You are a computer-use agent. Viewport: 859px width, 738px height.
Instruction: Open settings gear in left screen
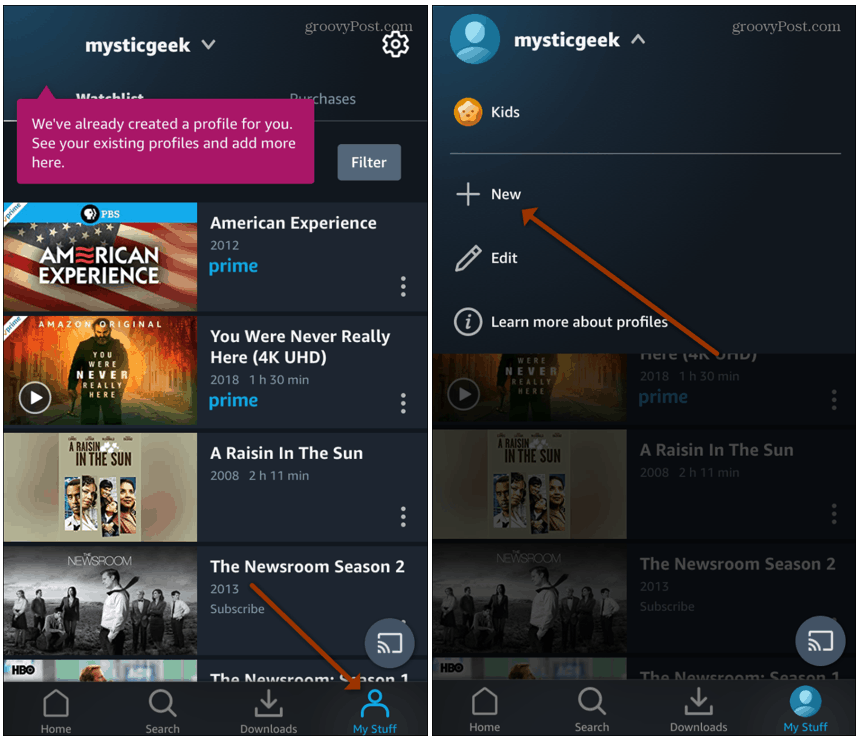tap(395, 44)
